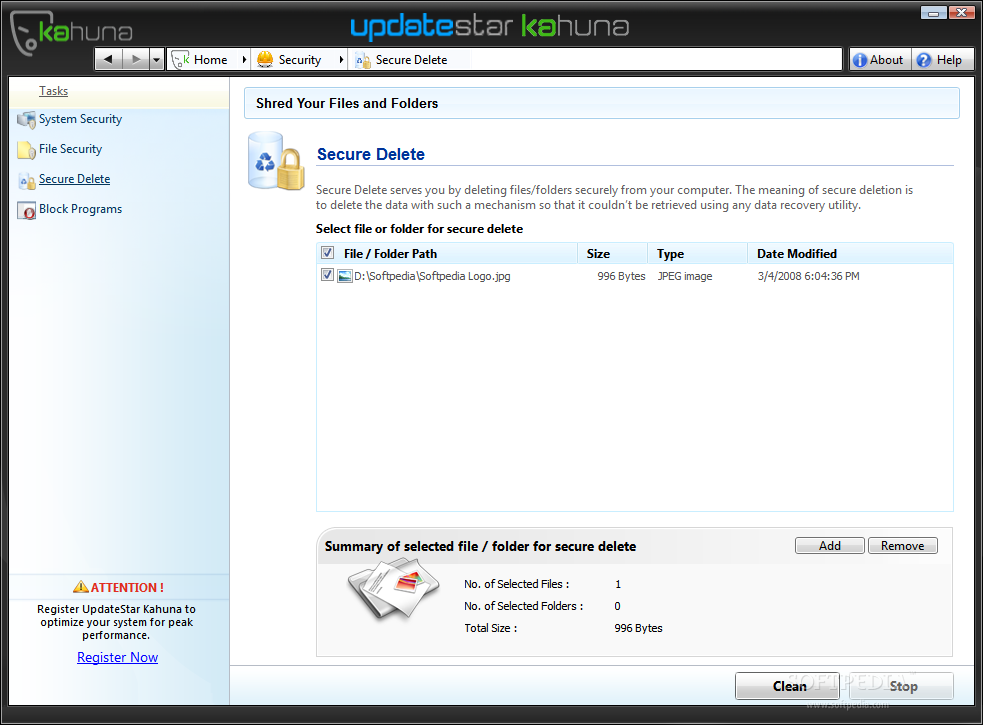
Task: Click the Add button
Action: coord(829,546)
